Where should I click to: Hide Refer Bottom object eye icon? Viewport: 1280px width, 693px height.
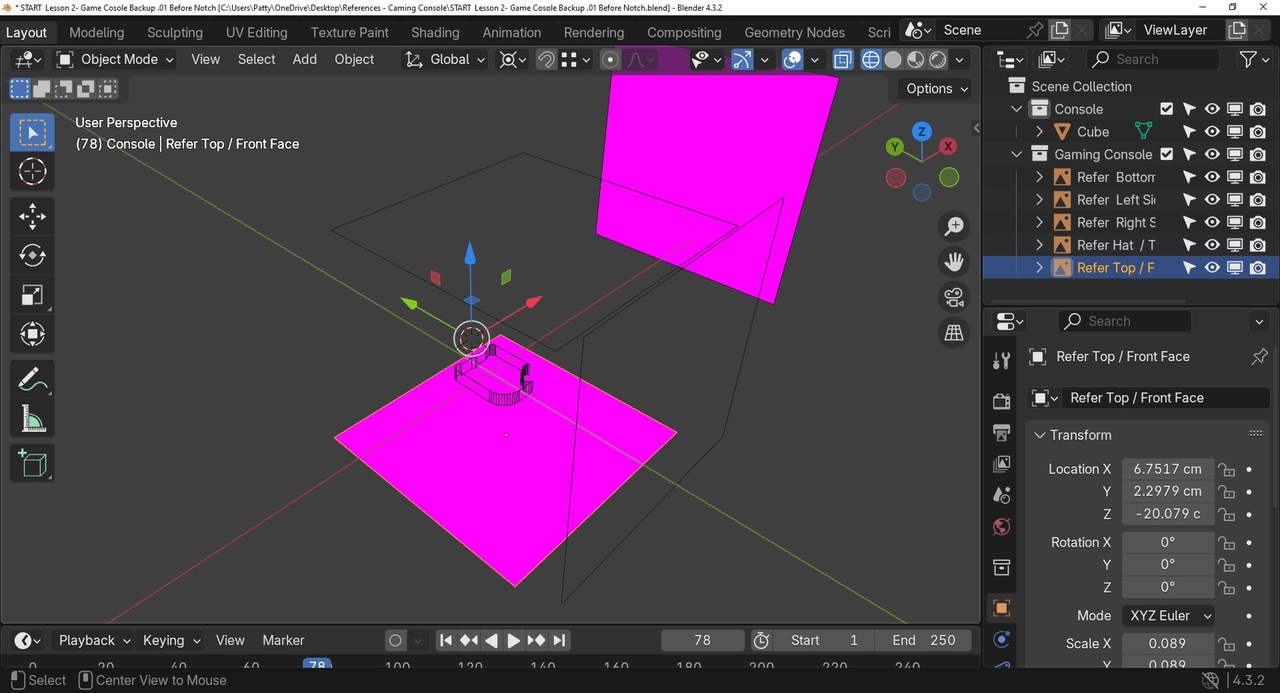(x=1212, y=177)
